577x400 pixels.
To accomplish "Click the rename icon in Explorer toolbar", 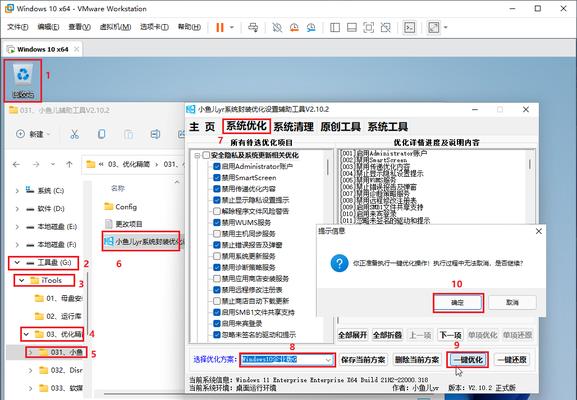I will click(155, 134).
